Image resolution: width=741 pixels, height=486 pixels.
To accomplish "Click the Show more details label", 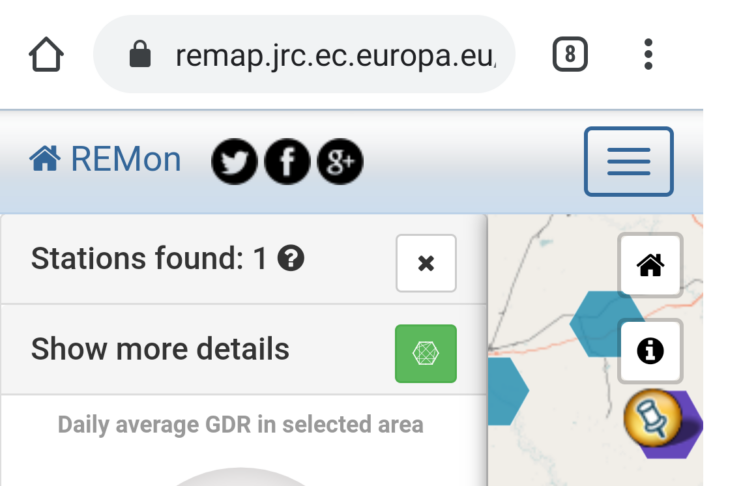I will (160, 349).
